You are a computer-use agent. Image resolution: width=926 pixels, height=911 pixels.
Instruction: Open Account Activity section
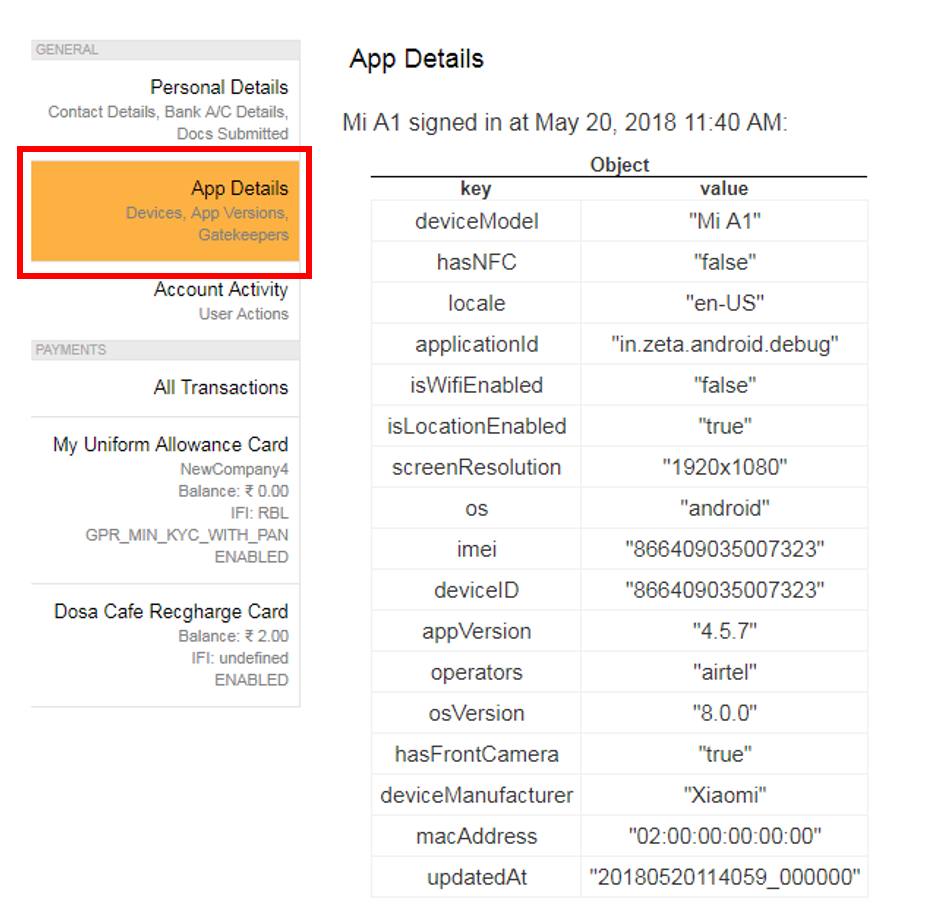click(x=165, y=301)
